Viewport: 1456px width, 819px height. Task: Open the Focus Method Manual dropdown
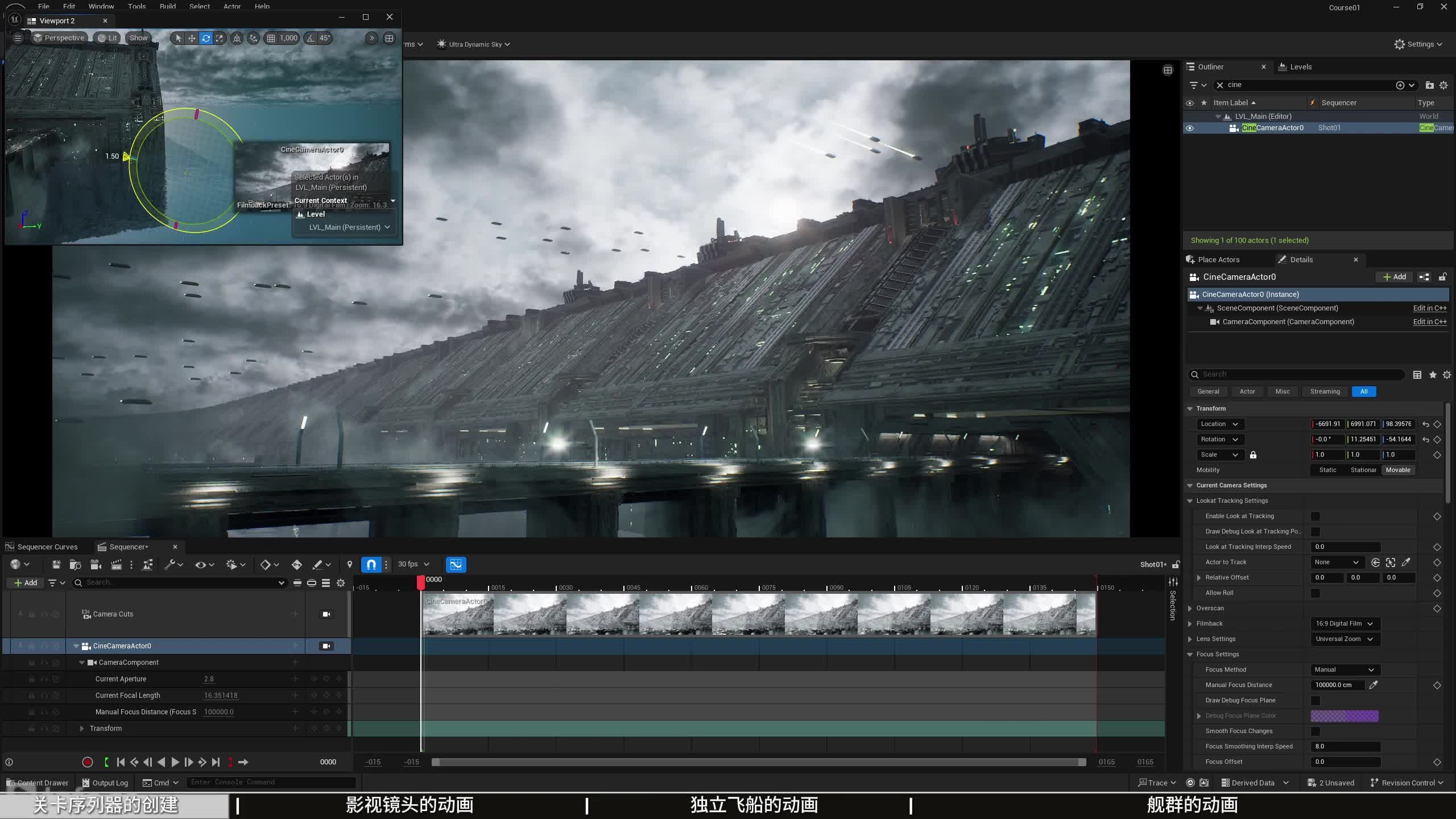[1345, 669]
